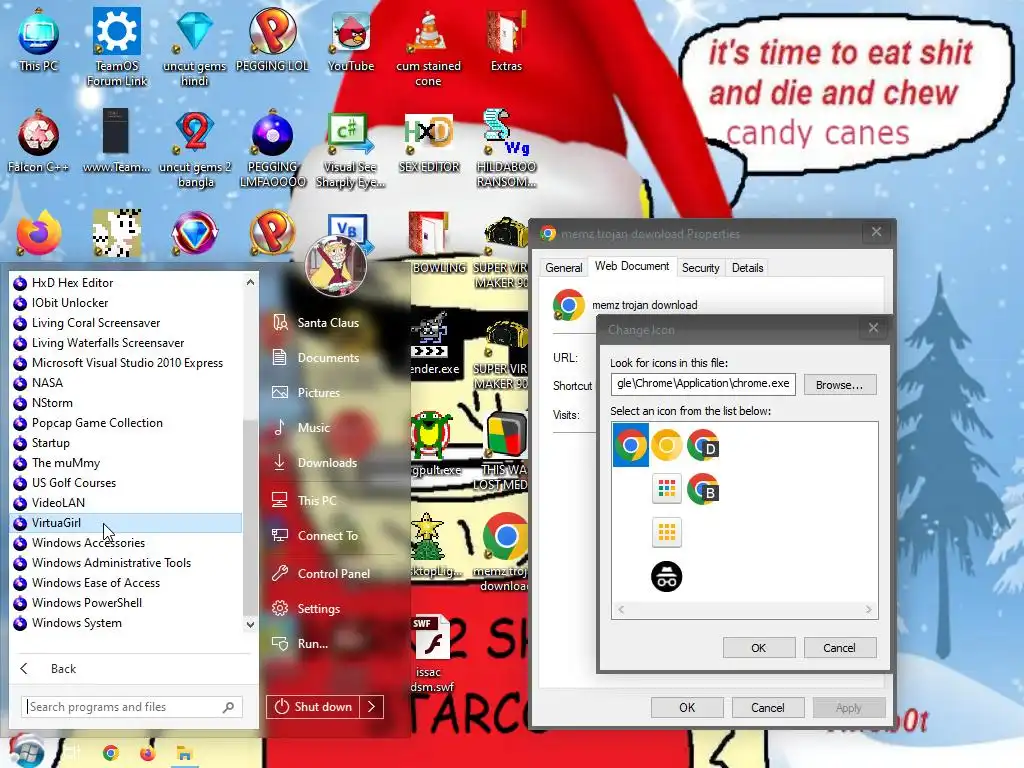1024x768 pixels.
Task: Click Browse... in Change Icon dialog
Action: coord(839,385)
